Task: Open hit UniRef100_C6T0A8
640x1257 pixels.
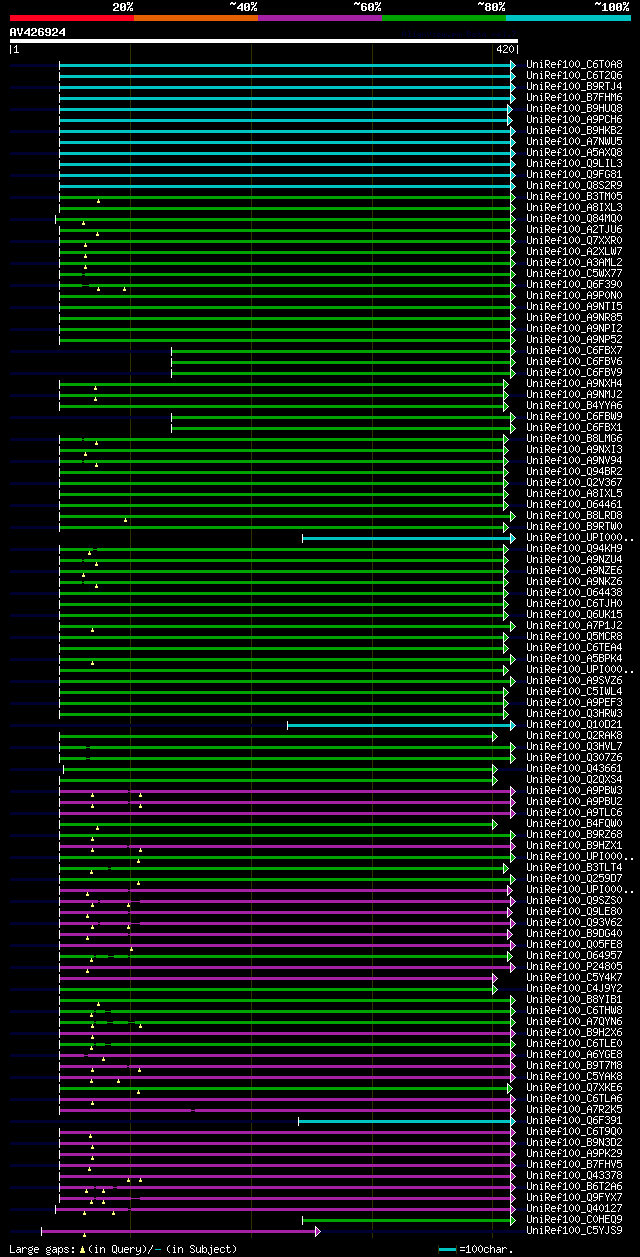Action: (x=574, y=64)
